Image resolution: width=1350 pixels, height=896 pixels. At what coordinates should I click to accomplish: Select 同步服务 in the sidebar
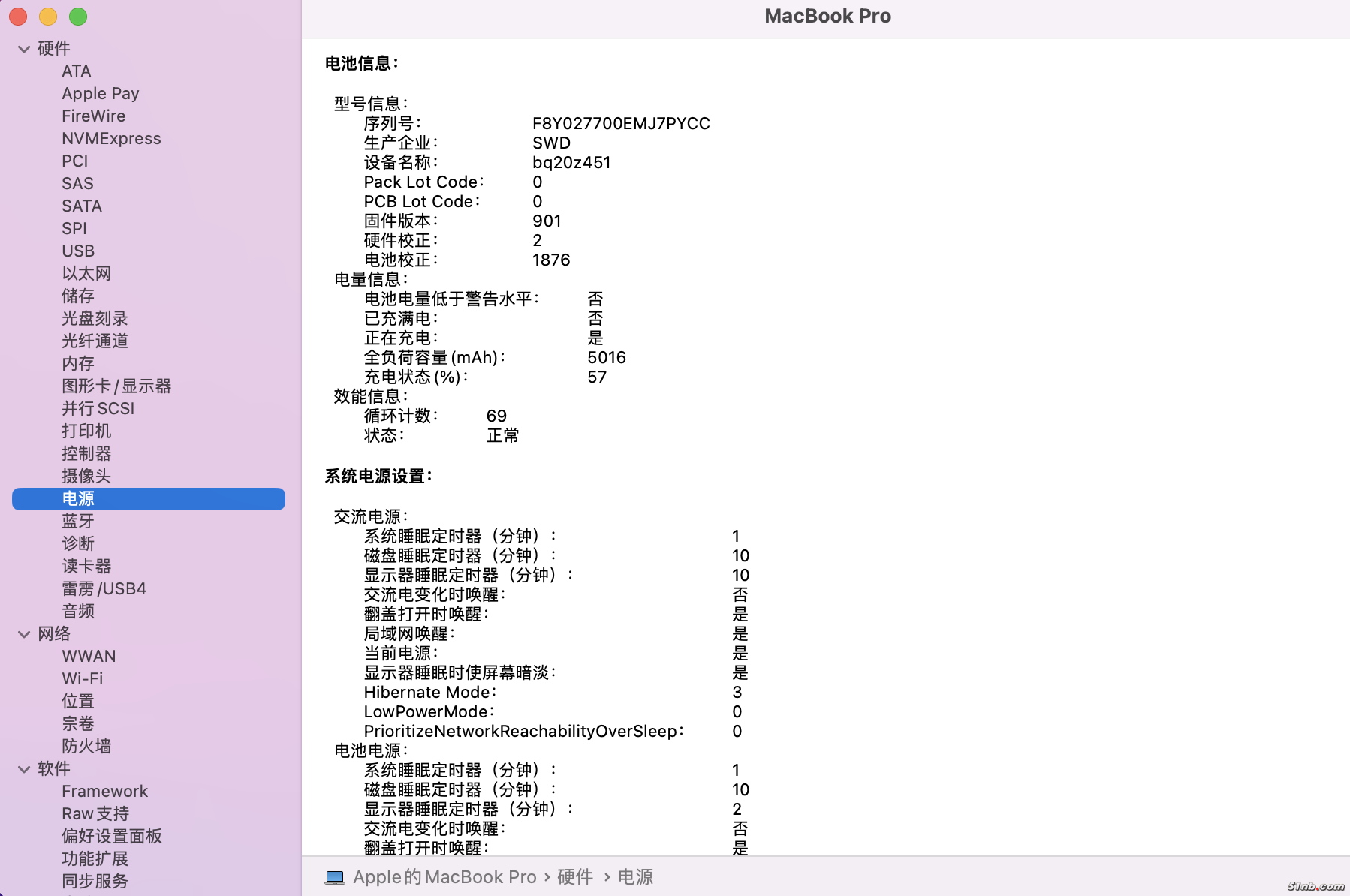point(95,882)
